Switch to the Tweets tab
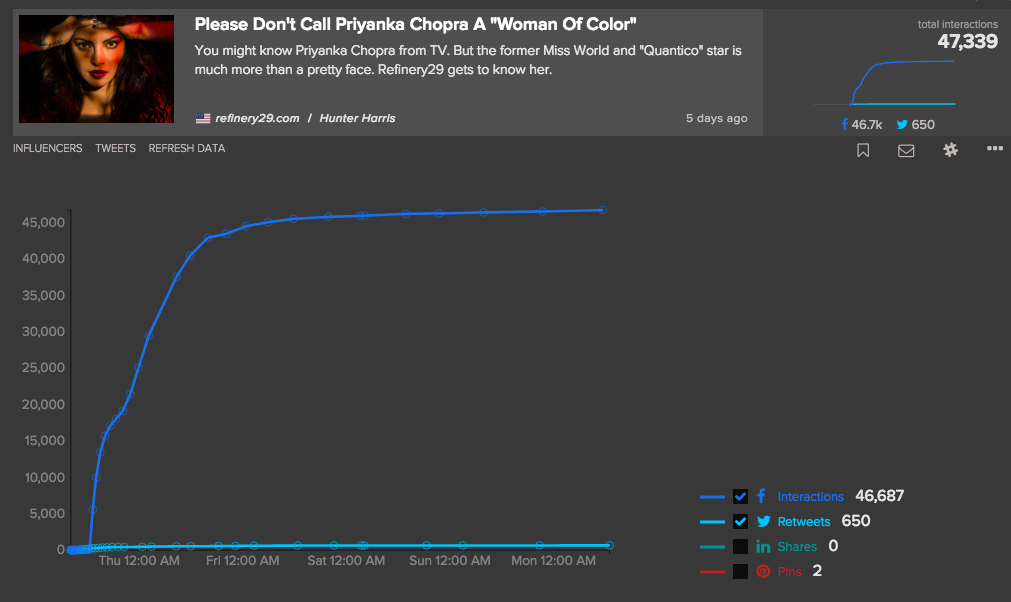The height and width of the screenshot is (602, 1011). [115, 148]
